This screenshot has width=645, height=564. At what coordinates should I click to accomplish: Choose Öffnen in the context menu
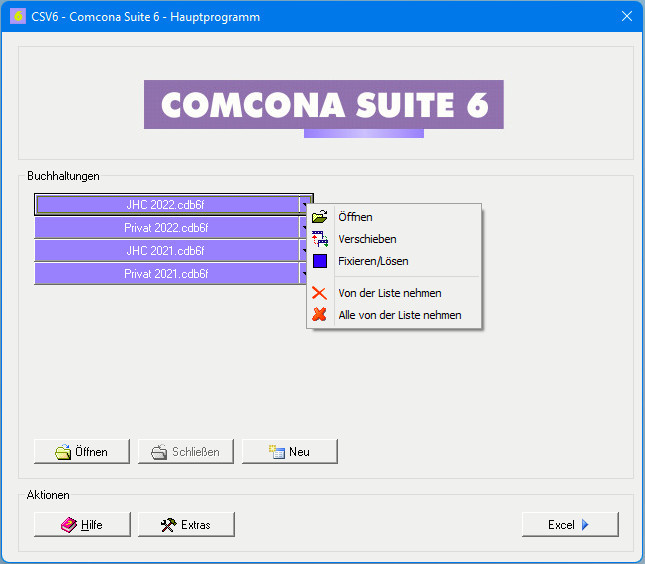(x=394, y=217)
